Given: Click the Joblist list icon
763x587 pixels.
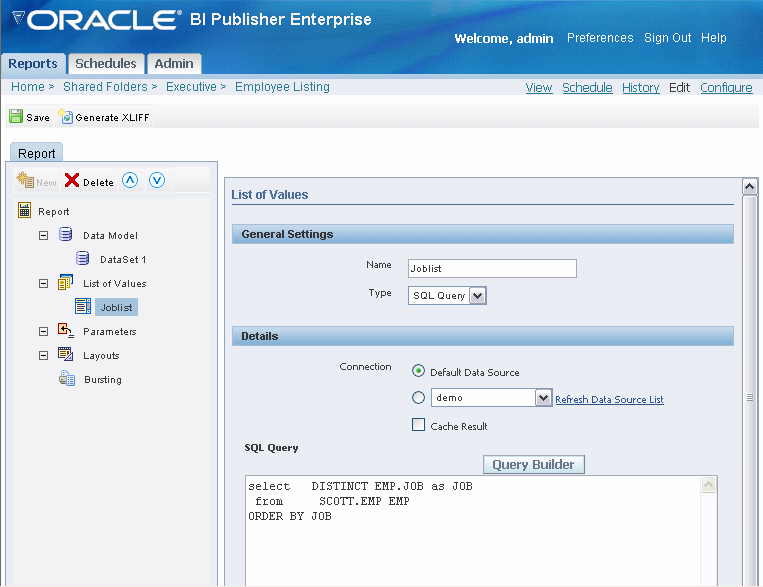Looking at the screenshot, I should pyautogui.click(x=83, y=306).
